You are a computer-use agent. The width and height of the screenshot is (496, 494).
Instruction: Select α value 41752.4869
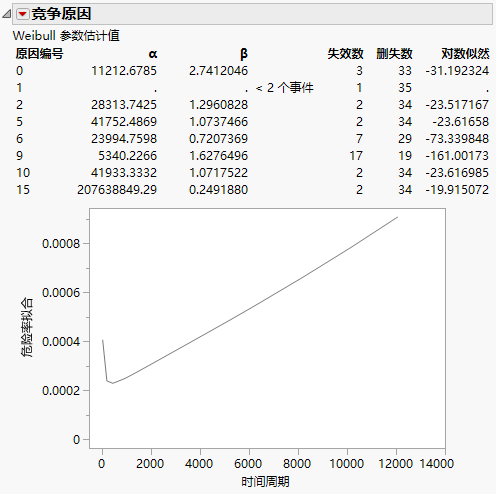click(x=124, y=122)
